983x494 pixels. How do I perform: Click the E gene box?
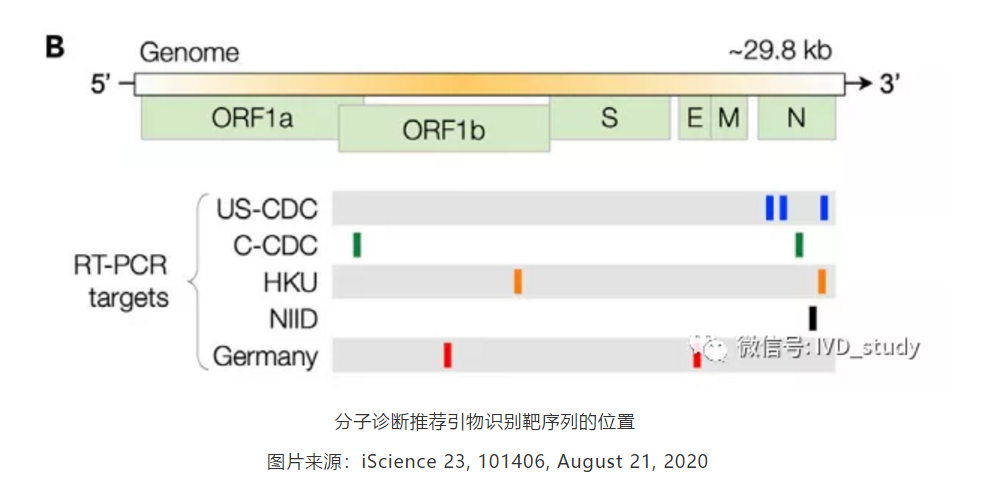(695, 117)
